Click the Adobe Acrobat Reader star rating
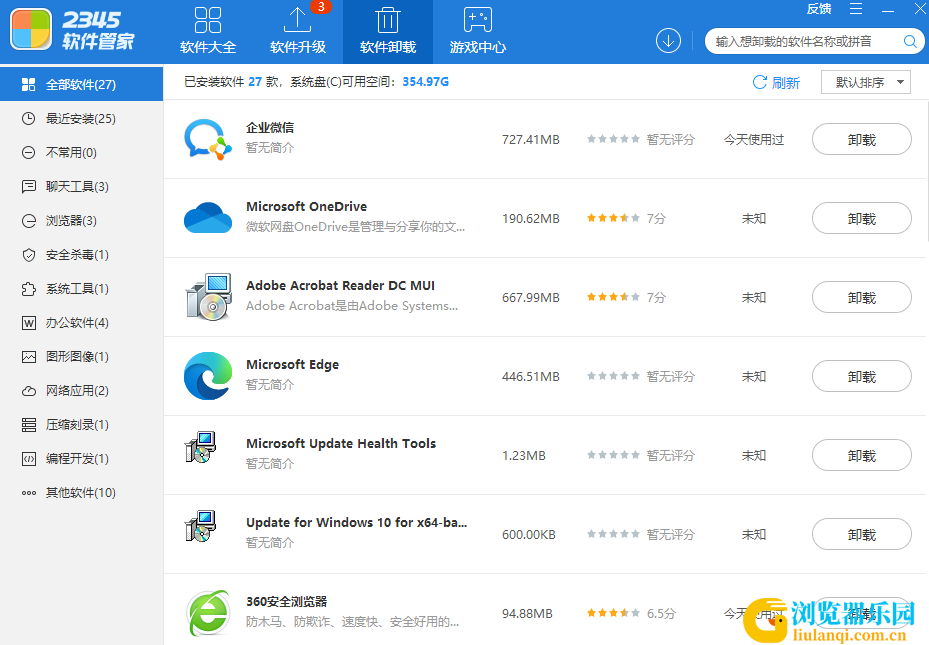The height and width of the screenshot is (645, 929). click(613, 297)
